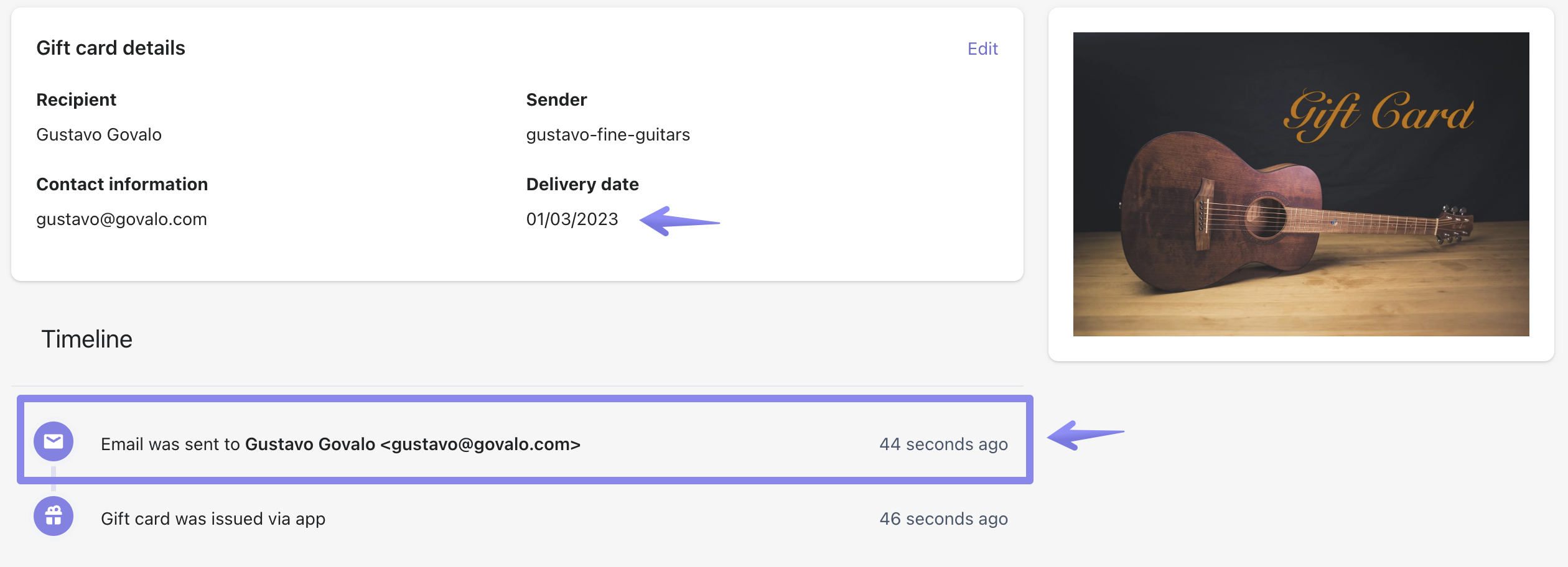This screenshot has height=567, width=1568.
Task: Click the sender gustavo-fine-guitars
Action: coord(608,135)
